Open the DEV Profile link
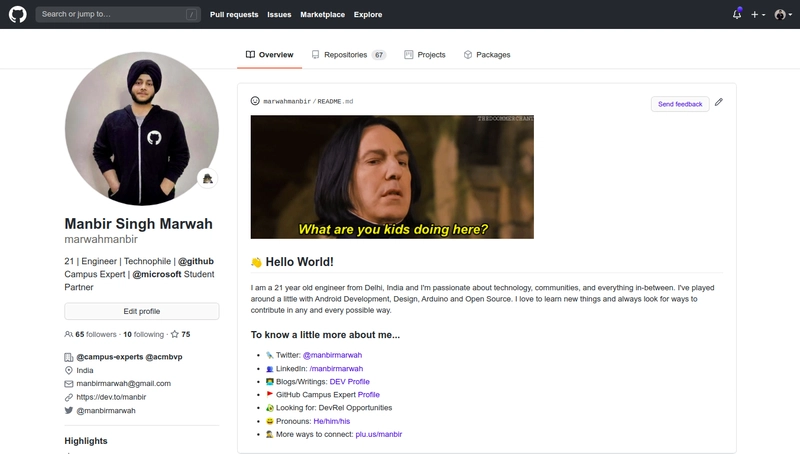Screen dimensions: 800x454 coord(349,382)
